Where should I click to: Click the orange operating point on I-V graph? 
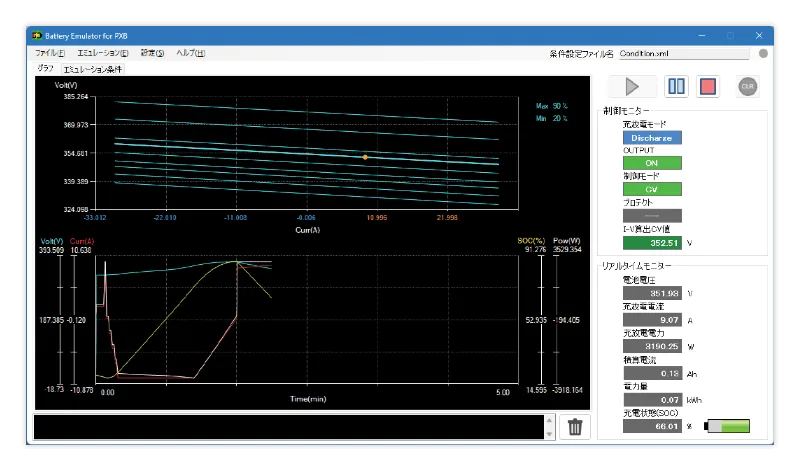pos(365,157)
